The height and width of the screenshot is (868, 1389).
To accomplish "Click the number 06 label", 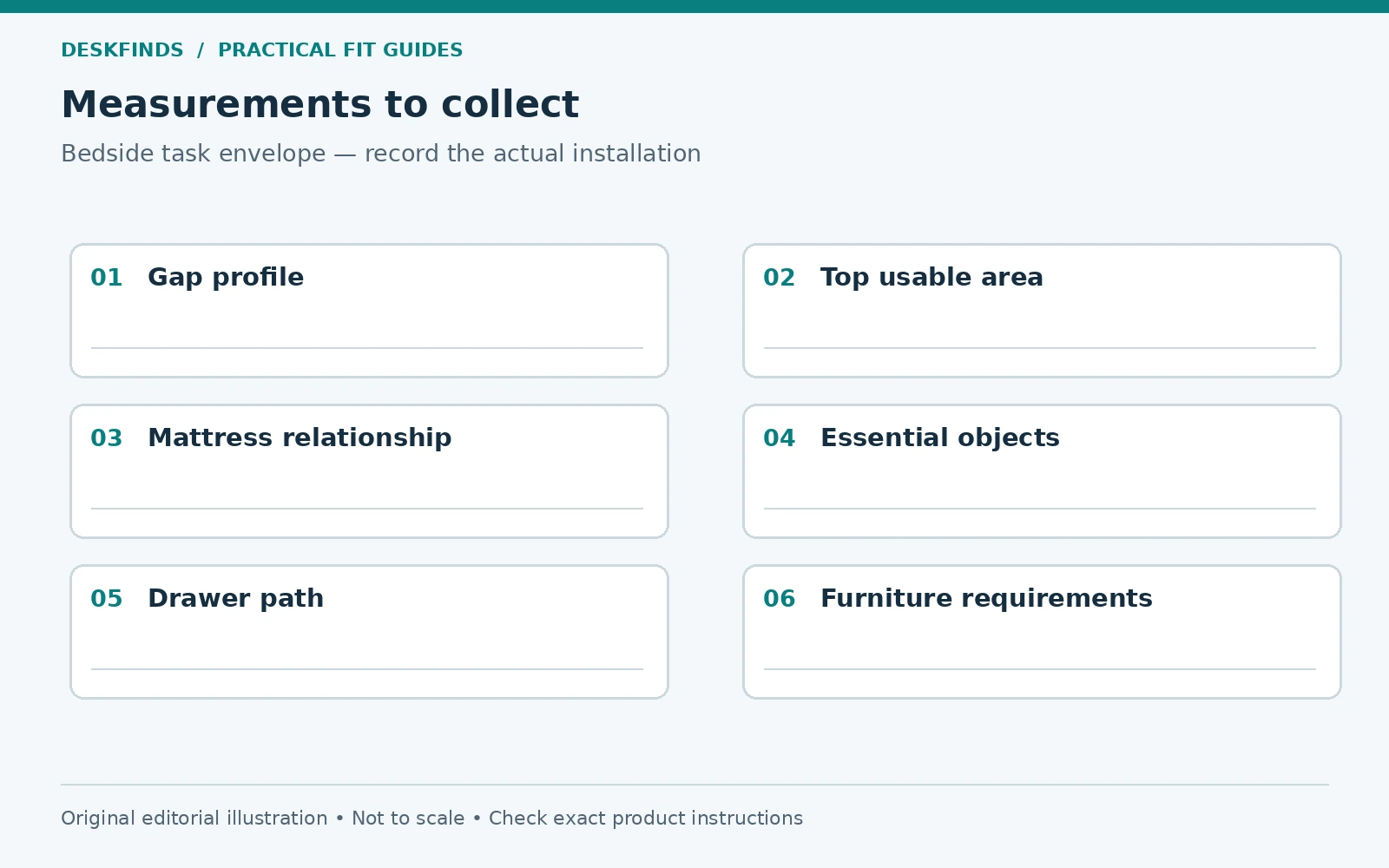I will click(x=780, y=599).
